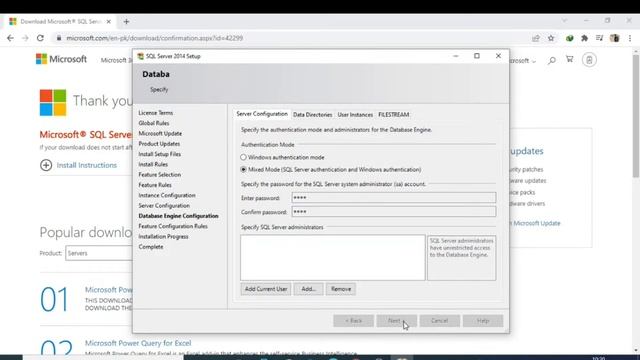The width and height of the screenshot is (640, 360).
Task: Click the share page icon in address bar
Action: (x=536, y=38)
